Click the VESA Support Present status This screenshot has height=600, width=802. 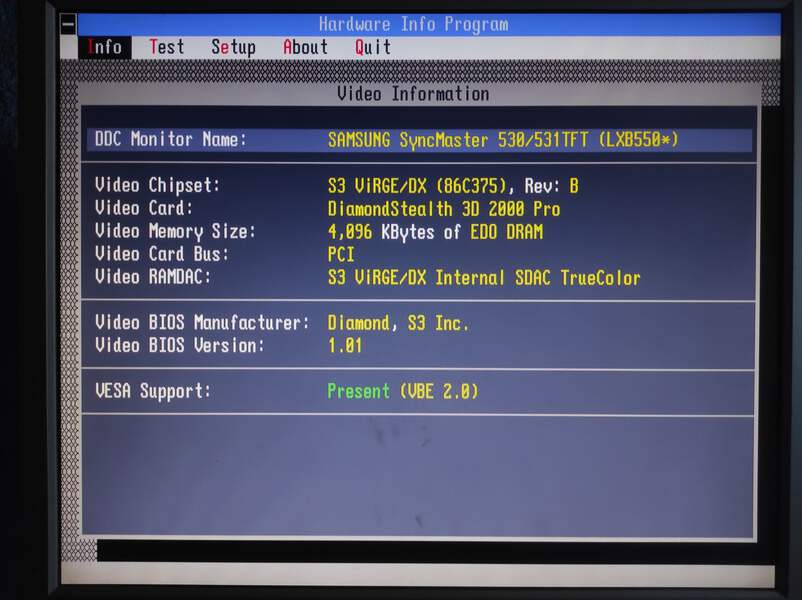pos(403,391)
